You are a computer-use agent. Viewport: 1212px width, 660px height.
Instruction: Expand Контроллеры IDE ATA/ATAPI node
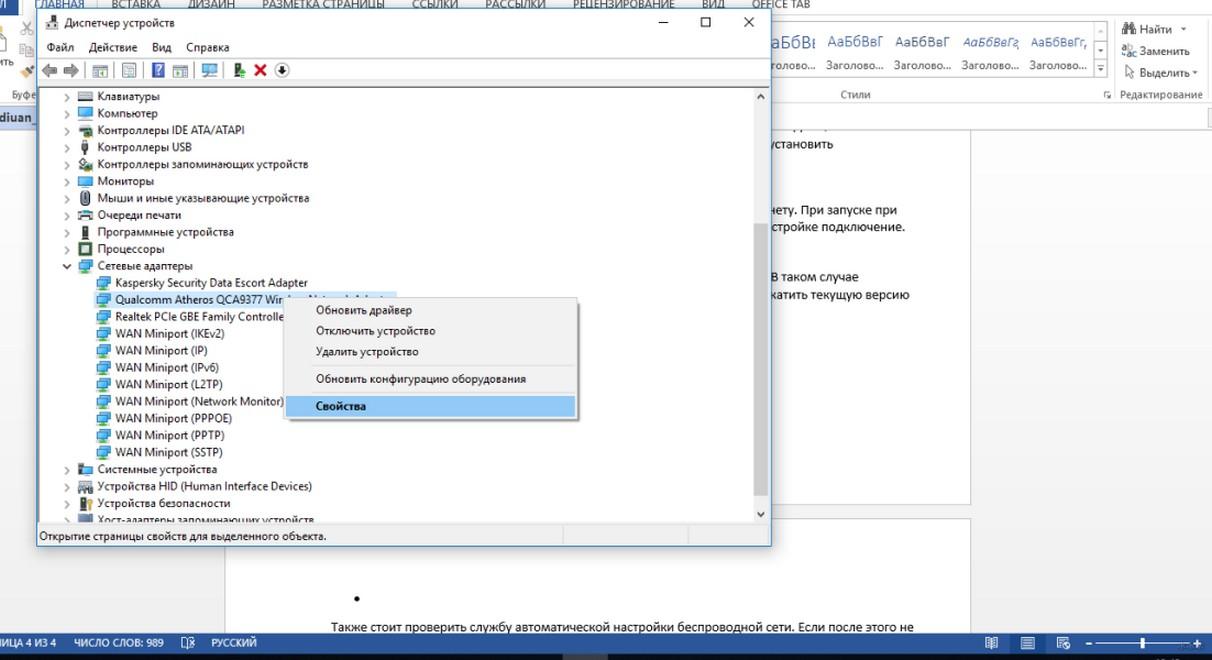67,131
